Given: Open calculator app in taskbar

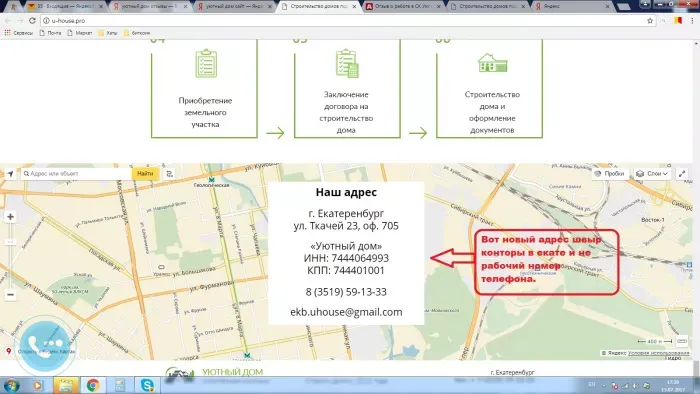Looking at the screenshot, I should point(120,385).
